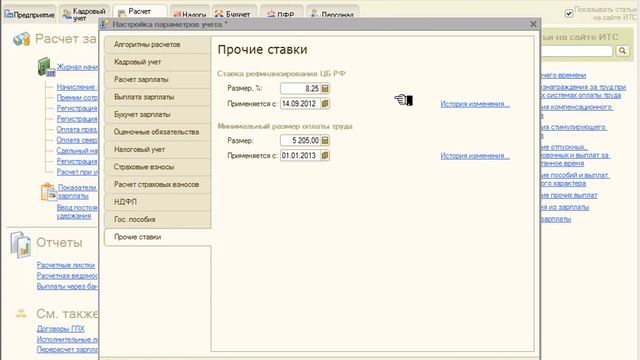This screenshot has width=640, height=360.
Task: Click the Показатели зарплаты clipboard icon
Action: coord(49,192)
